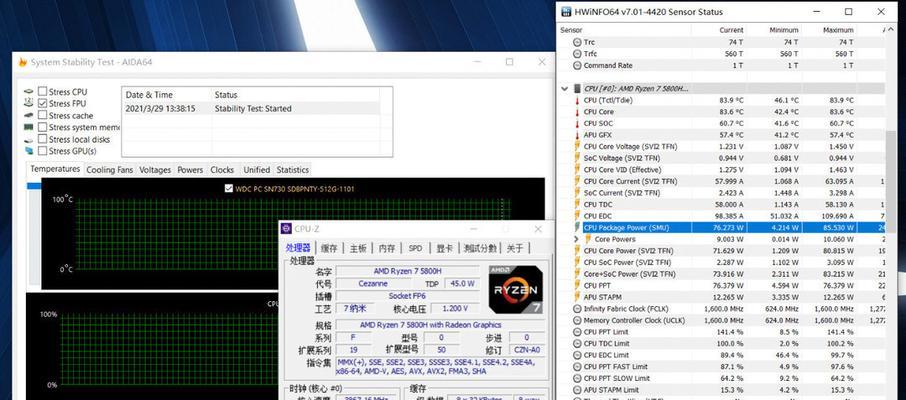Click the AIDA64 flame title icon

coord(23,62)
